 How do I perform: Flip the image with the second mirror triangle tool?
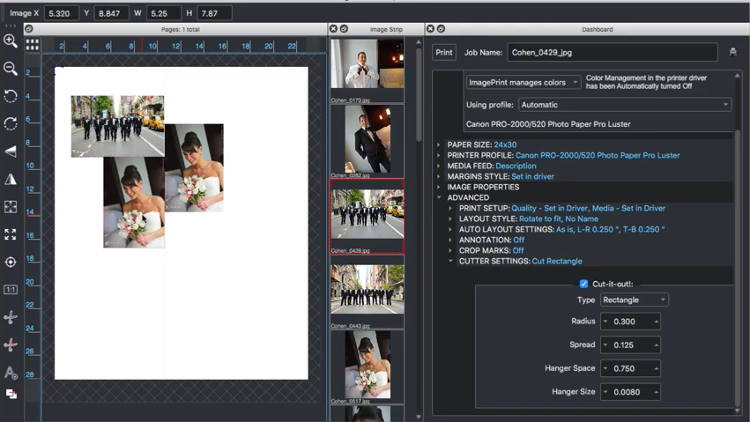11,179
